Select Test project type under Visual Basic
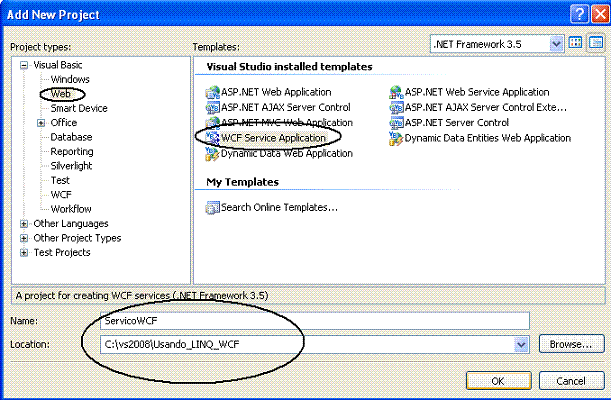Viewport: 611px width, 400px height. [x=60, y=180]
